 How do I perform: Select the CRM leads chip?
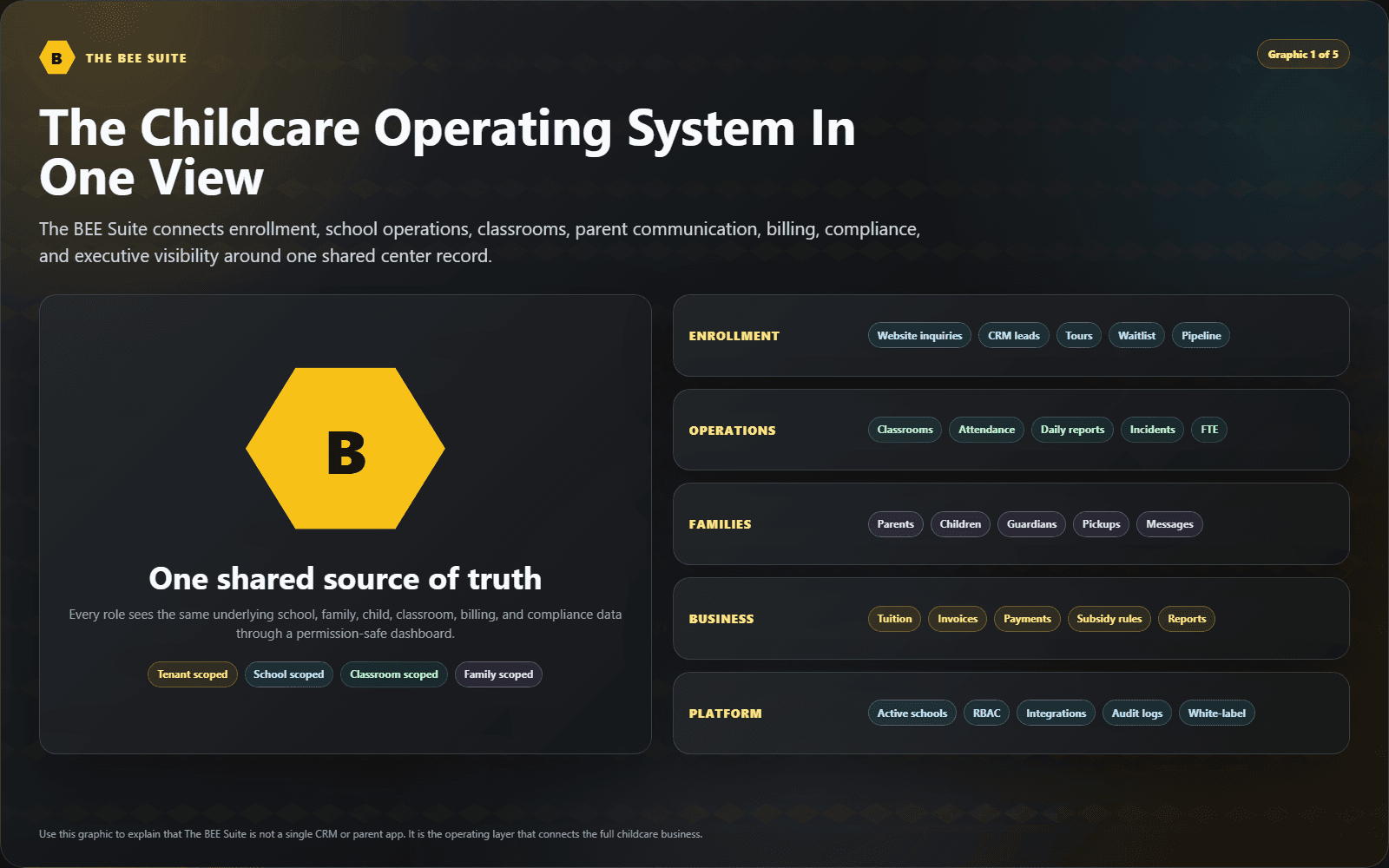click(x=1014, y=336)
